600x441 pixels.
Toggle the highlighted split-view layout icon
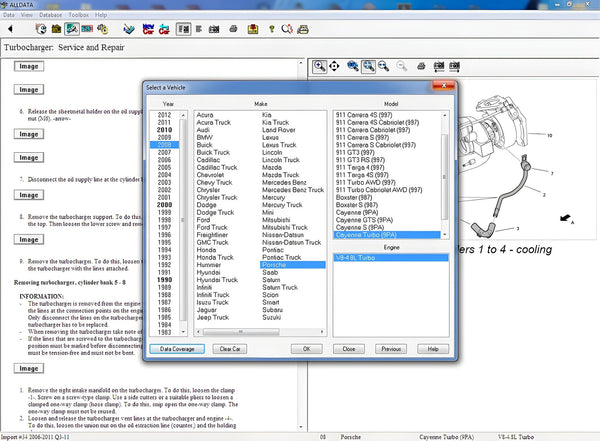click(184, 29)
